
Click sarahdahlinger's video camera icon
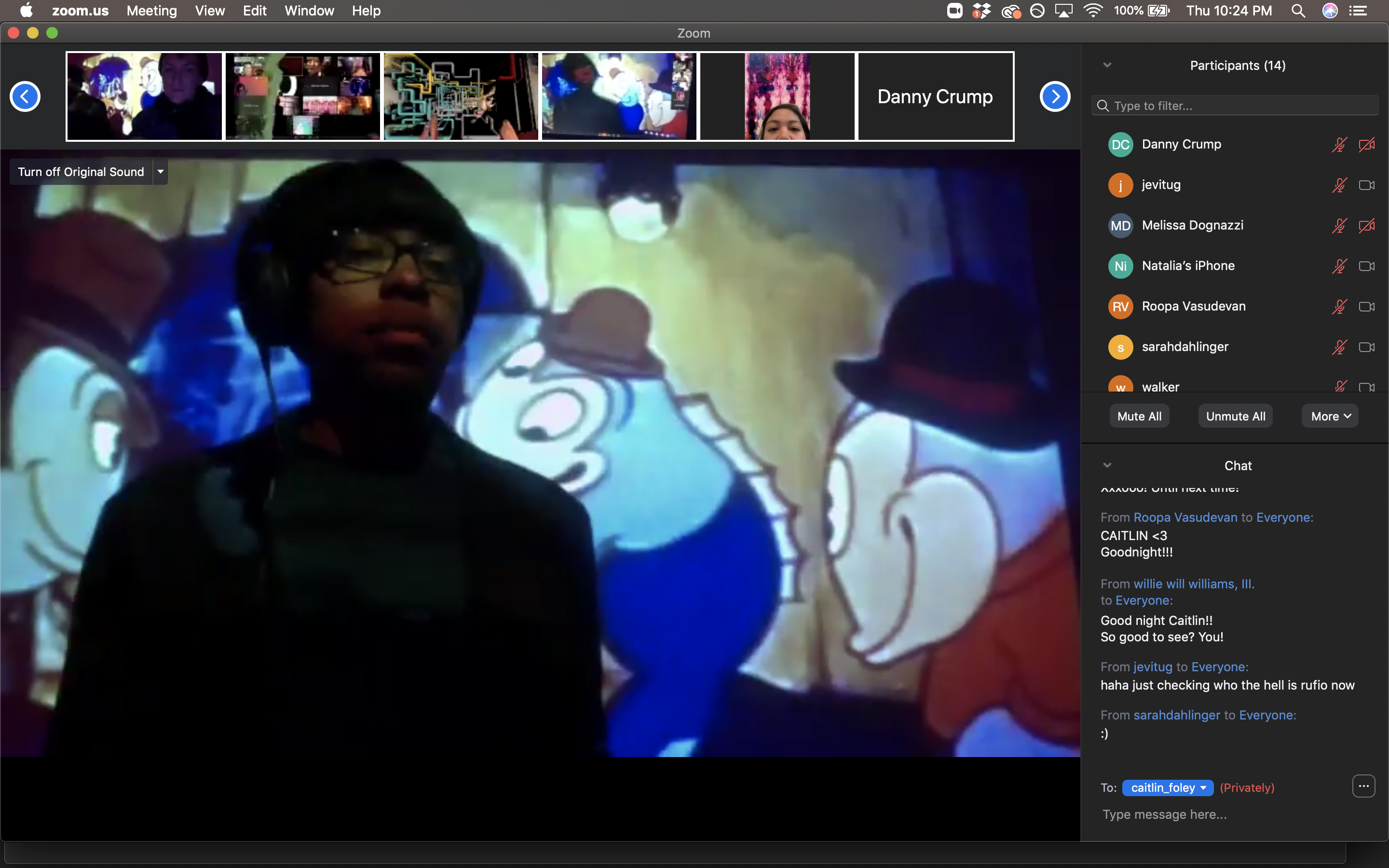point(1367,347)
